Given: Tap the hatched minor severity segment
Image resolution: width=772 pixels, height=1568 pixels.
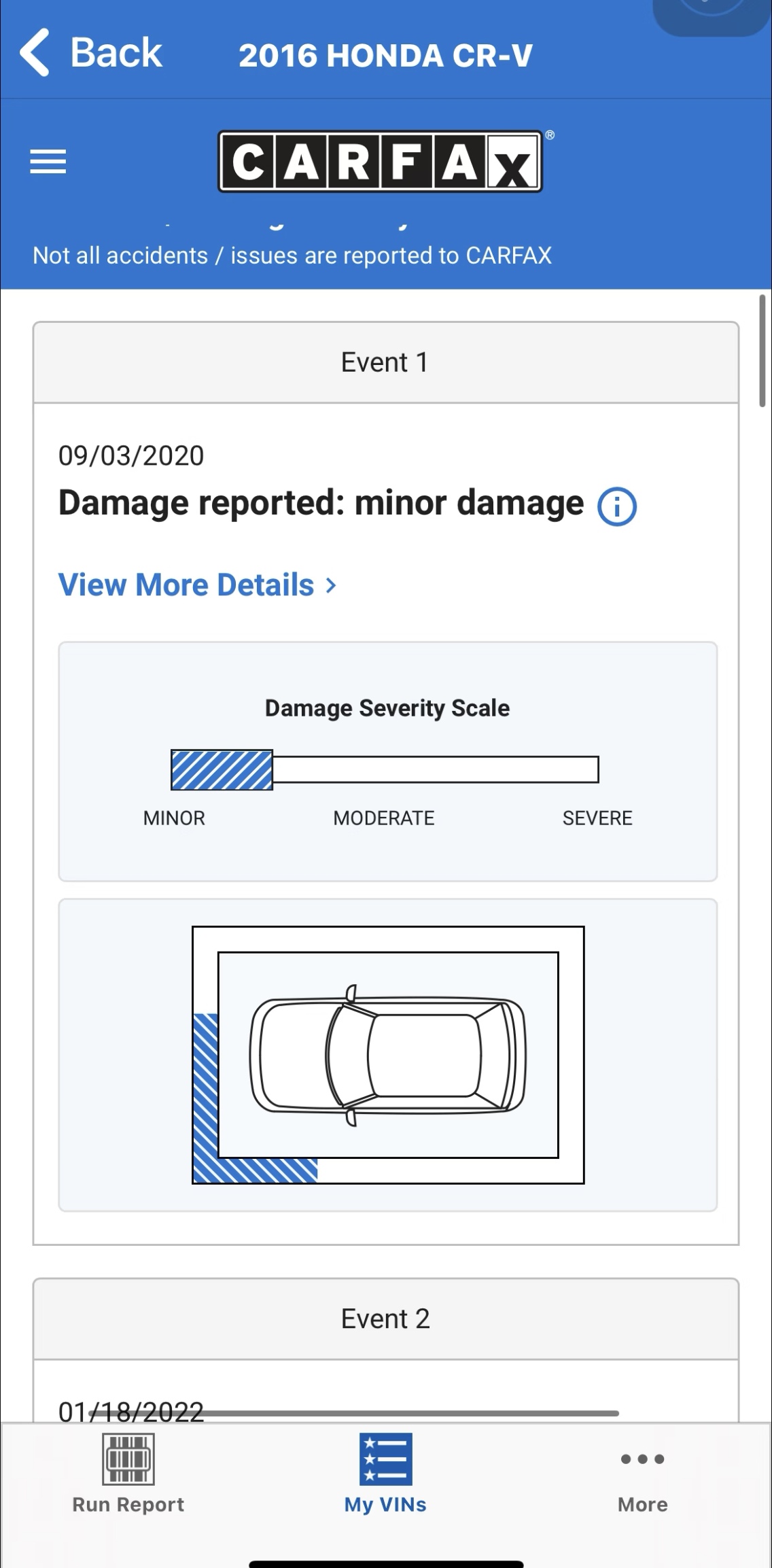Looking at the screenshot, I should [222, 769].
